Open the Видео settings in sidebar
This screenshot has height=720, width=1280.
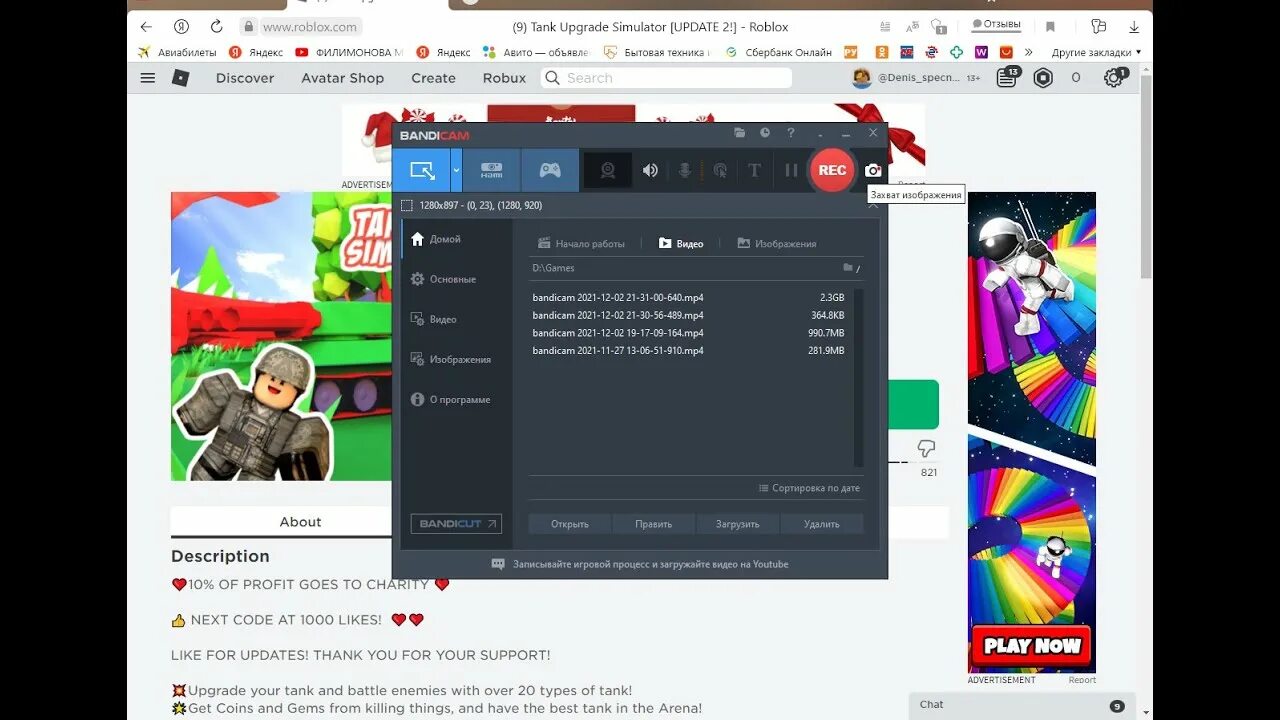(434, 320)
